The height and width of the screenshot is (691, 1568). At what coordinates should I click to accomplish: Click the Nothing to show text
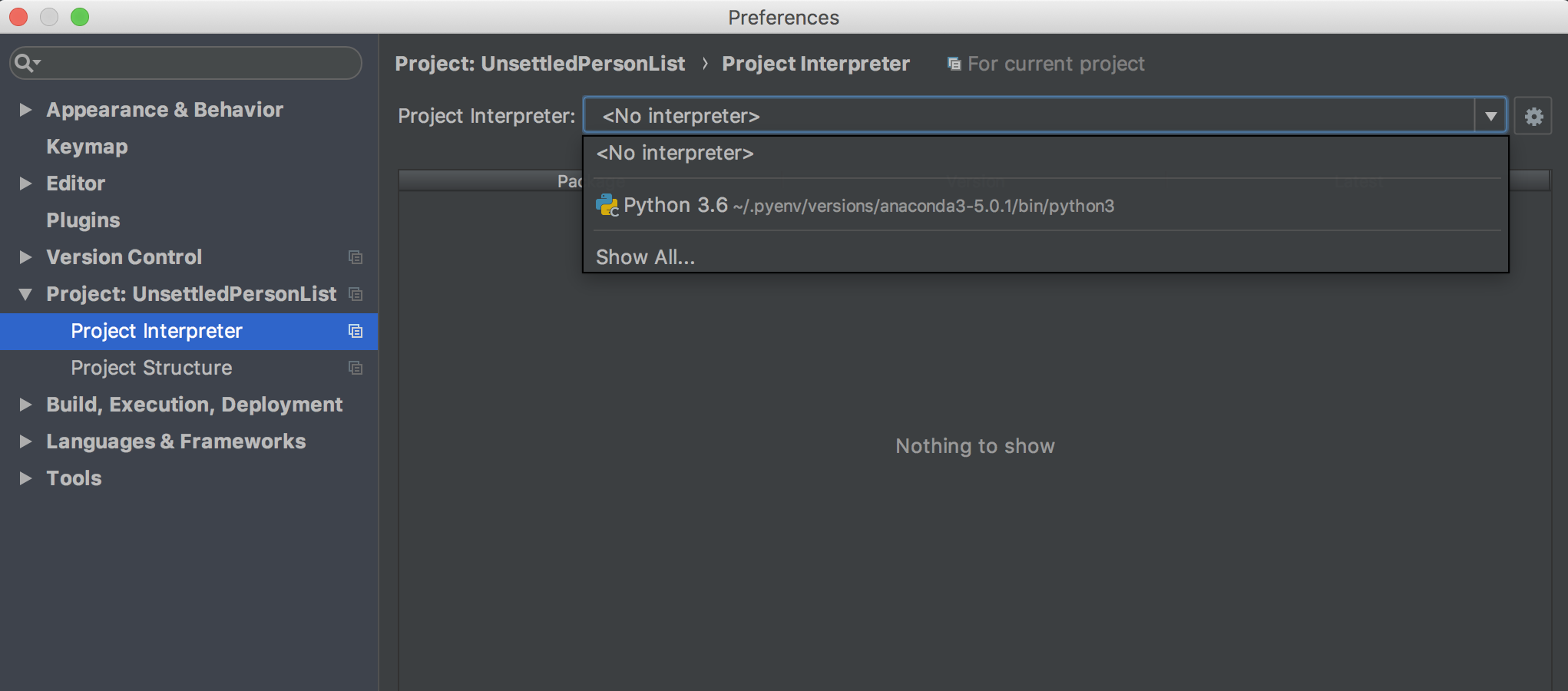click(x=975, y=446)
